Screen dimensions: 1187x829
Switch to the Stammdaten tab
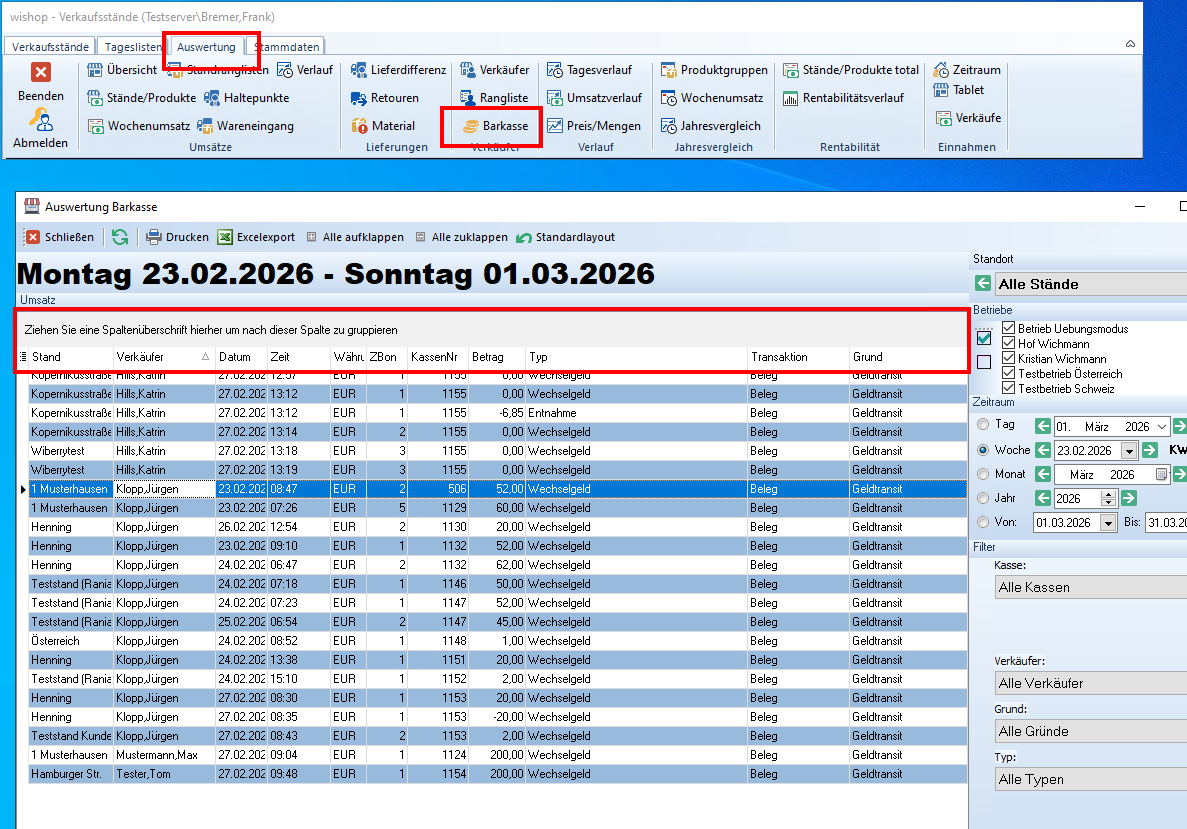(287, 47)
